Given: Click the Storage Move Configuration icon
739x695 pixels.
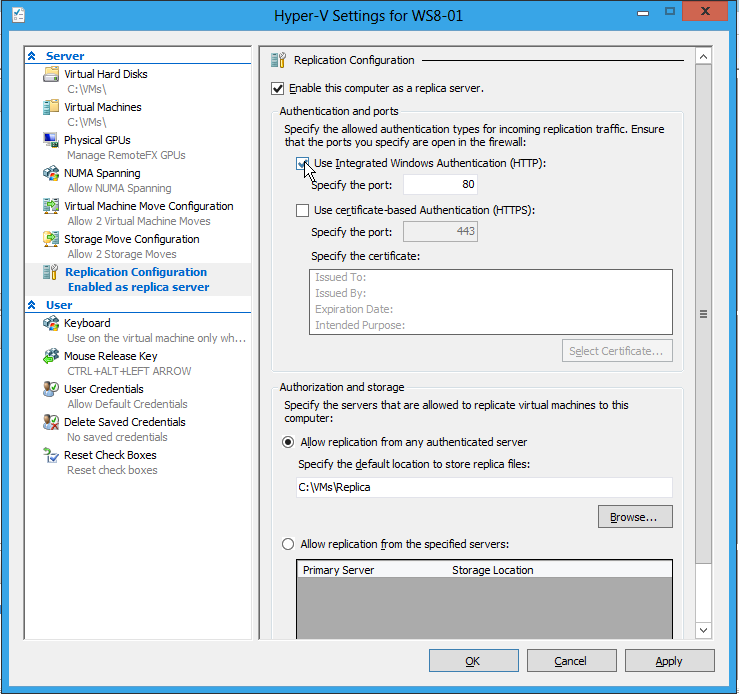Looking at the screenshot, I should pyautogui.click(x=51, y=239).
